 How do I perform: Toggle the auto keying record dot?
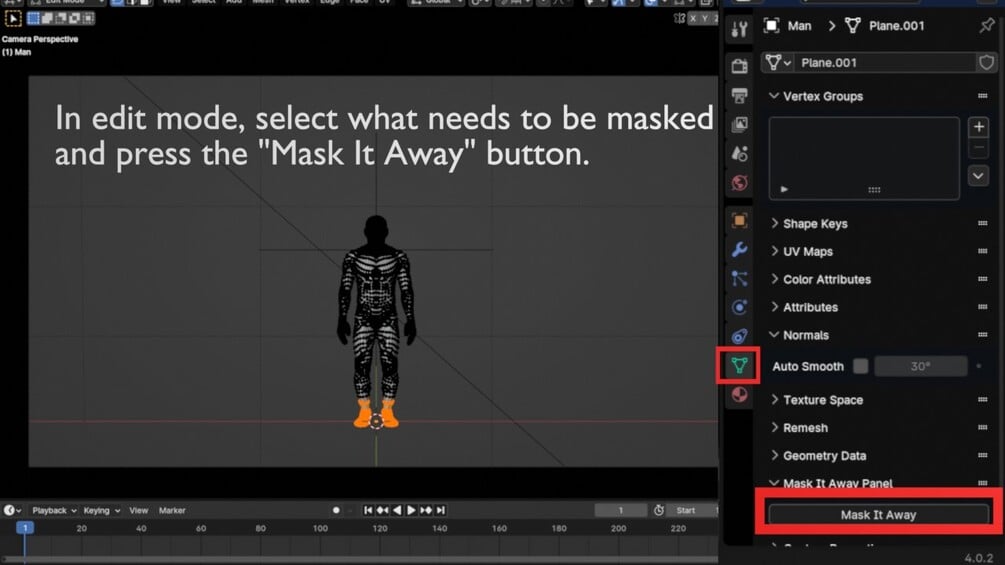[x=336, y=511]
